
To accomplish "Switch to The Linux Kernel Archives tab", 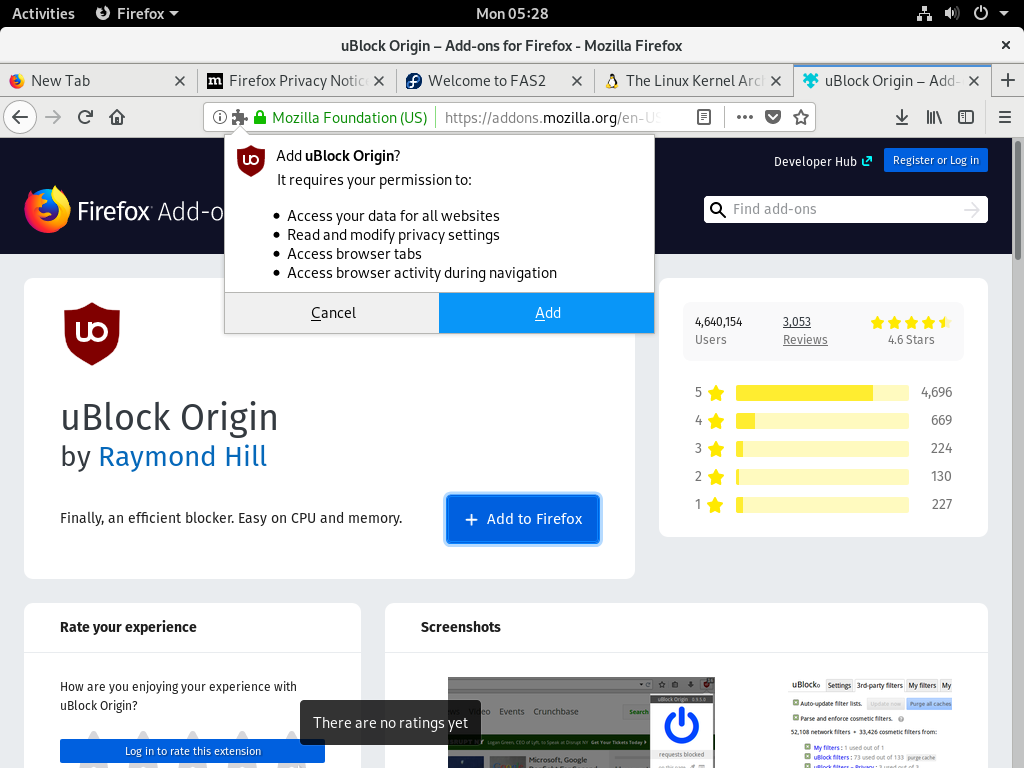I will click(692, 81).
